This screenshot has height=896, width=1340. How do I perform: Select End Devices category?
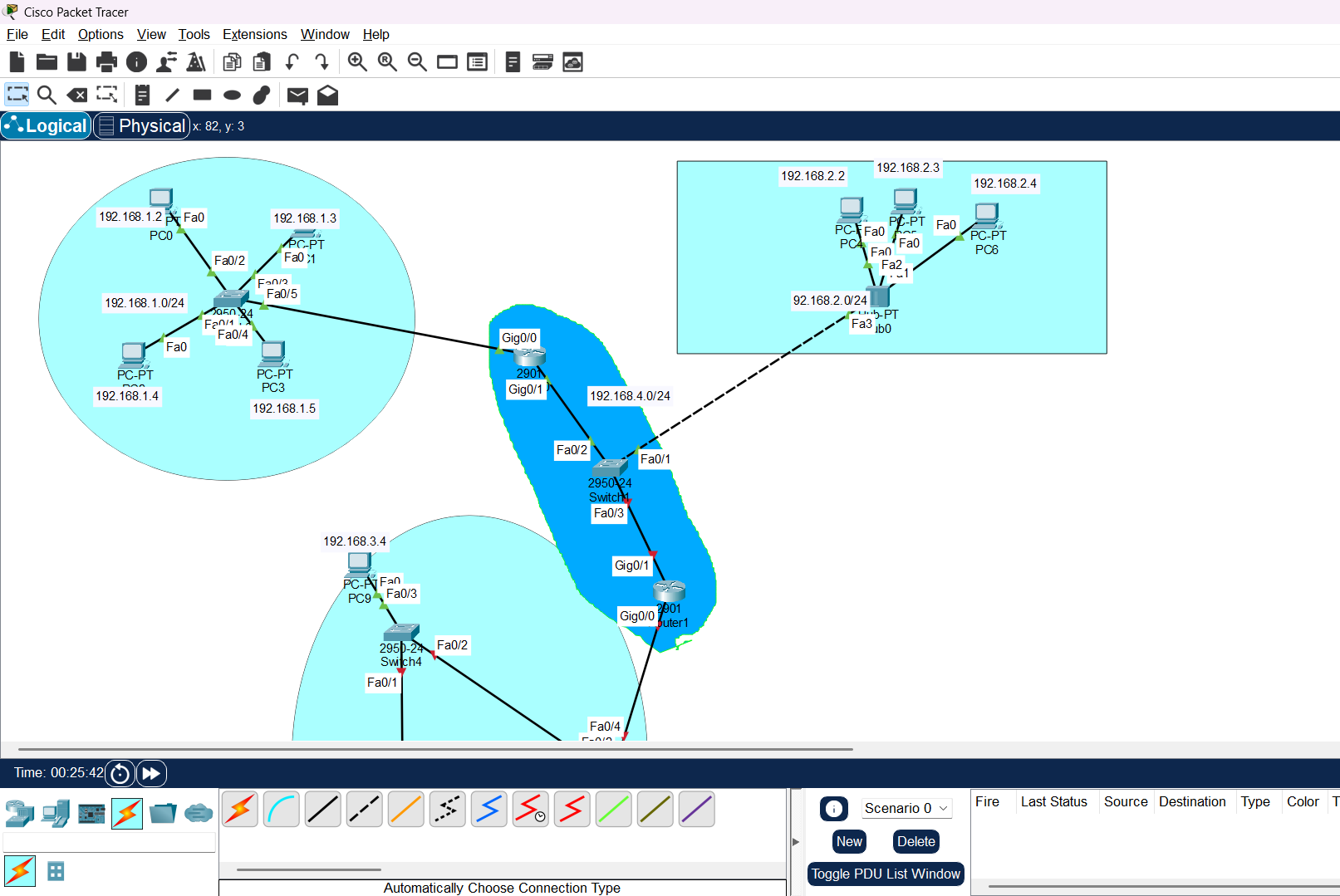[56, 813]
